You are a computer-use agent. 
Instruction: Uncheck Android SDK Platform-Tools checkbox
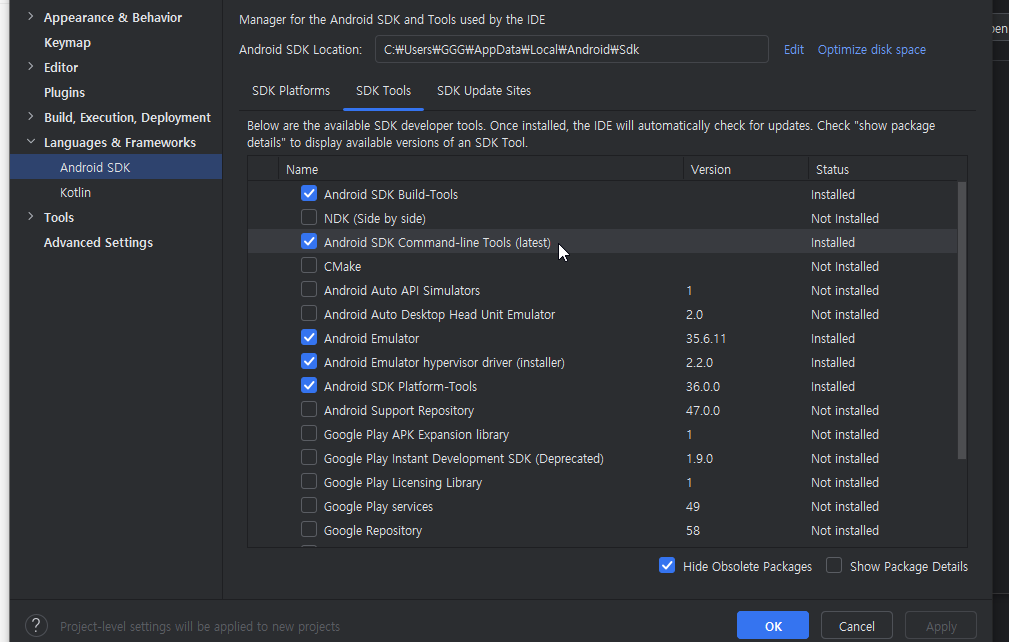click(309, 385)
